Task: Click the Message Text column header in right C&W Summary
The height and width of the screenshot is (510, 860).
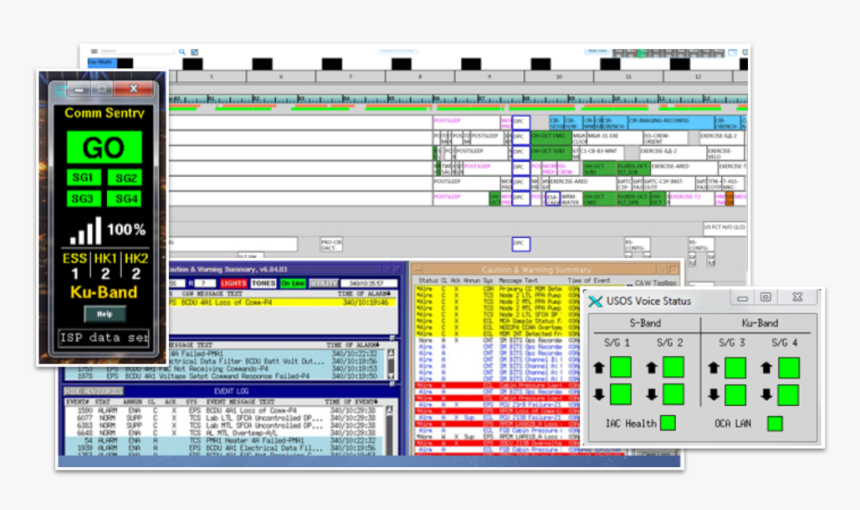Action: [517, 280]
